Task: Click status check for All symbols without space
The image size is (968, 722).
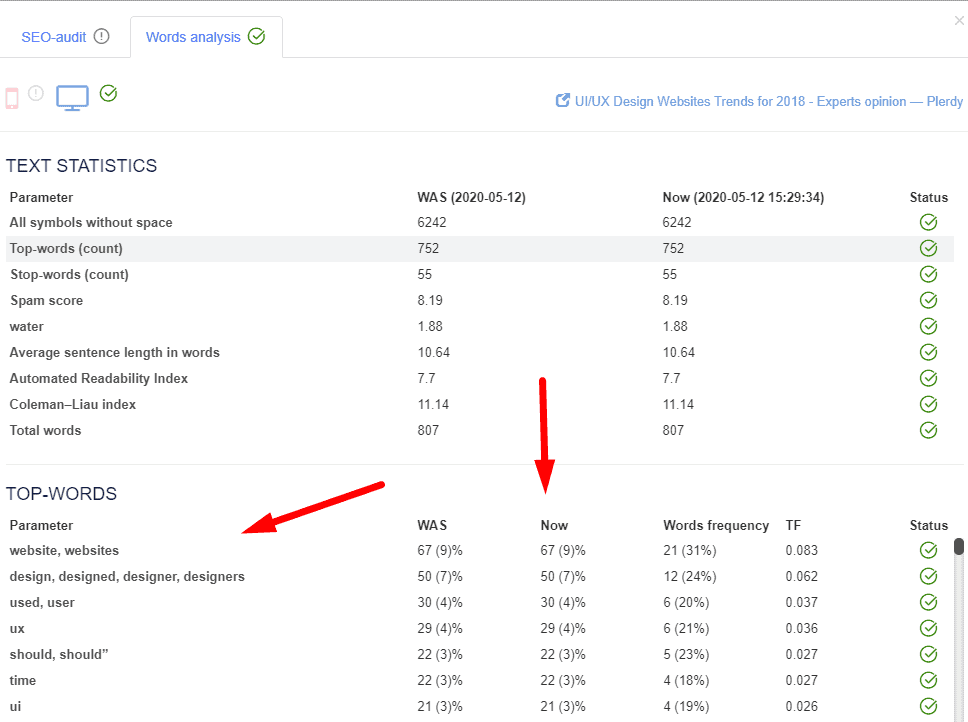Action: [x=928, y=222]
